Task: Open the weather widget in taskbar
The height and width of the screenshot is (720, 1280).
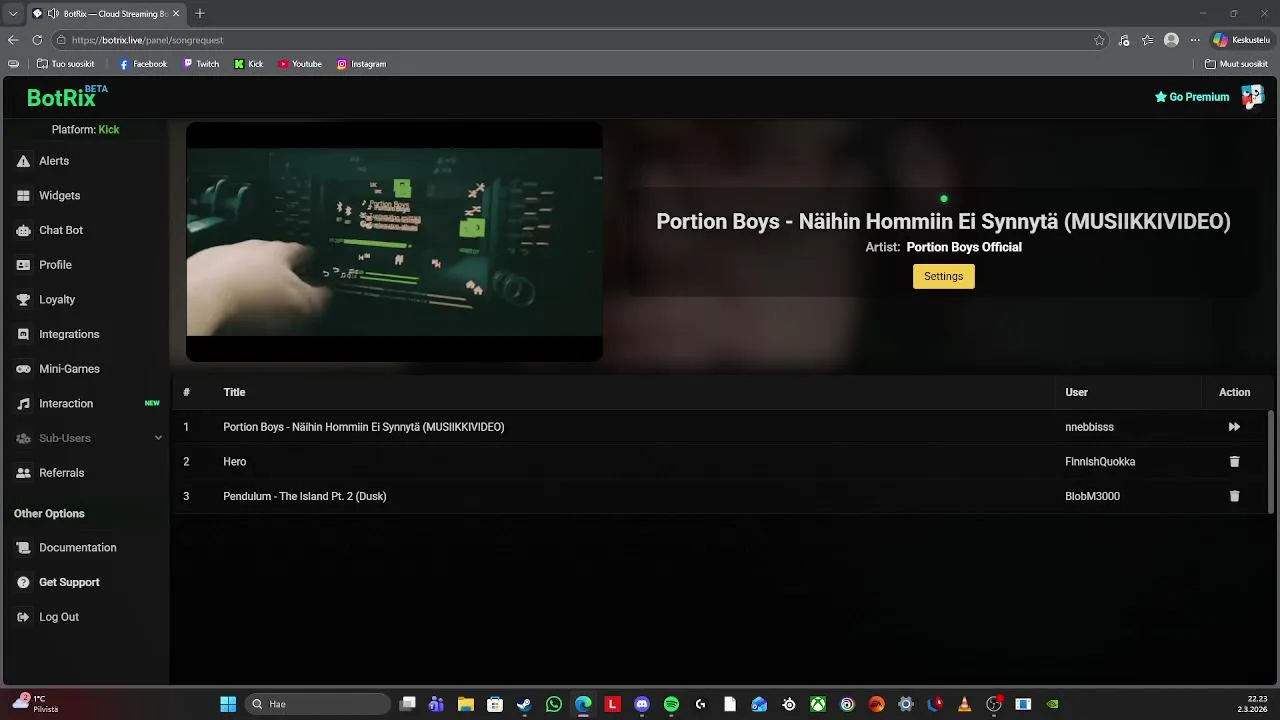Action: pyautogui.click(x=37, y=703)
